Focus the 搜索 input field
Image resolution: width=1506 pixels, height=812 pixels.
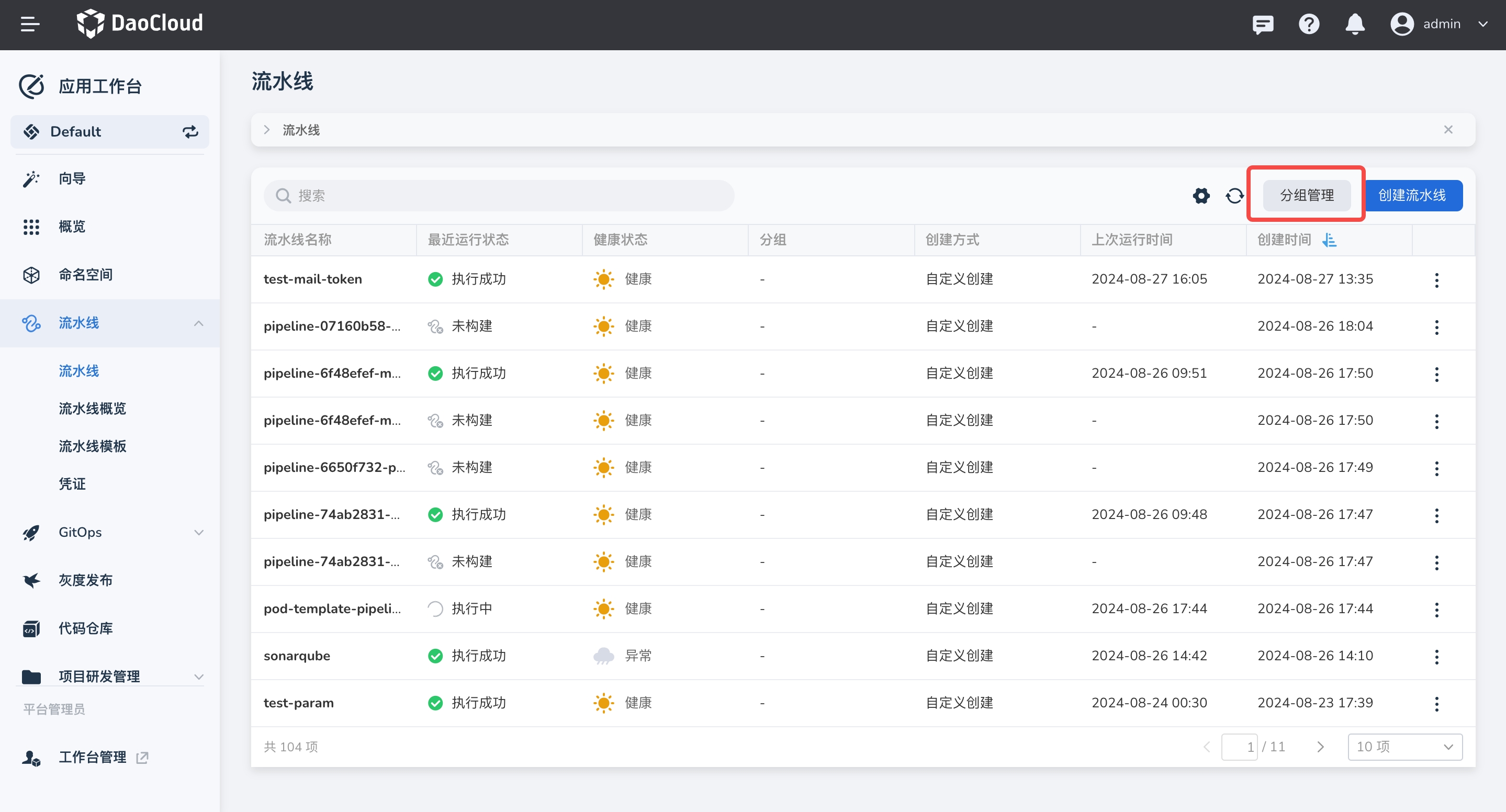[x=499, y=195]
